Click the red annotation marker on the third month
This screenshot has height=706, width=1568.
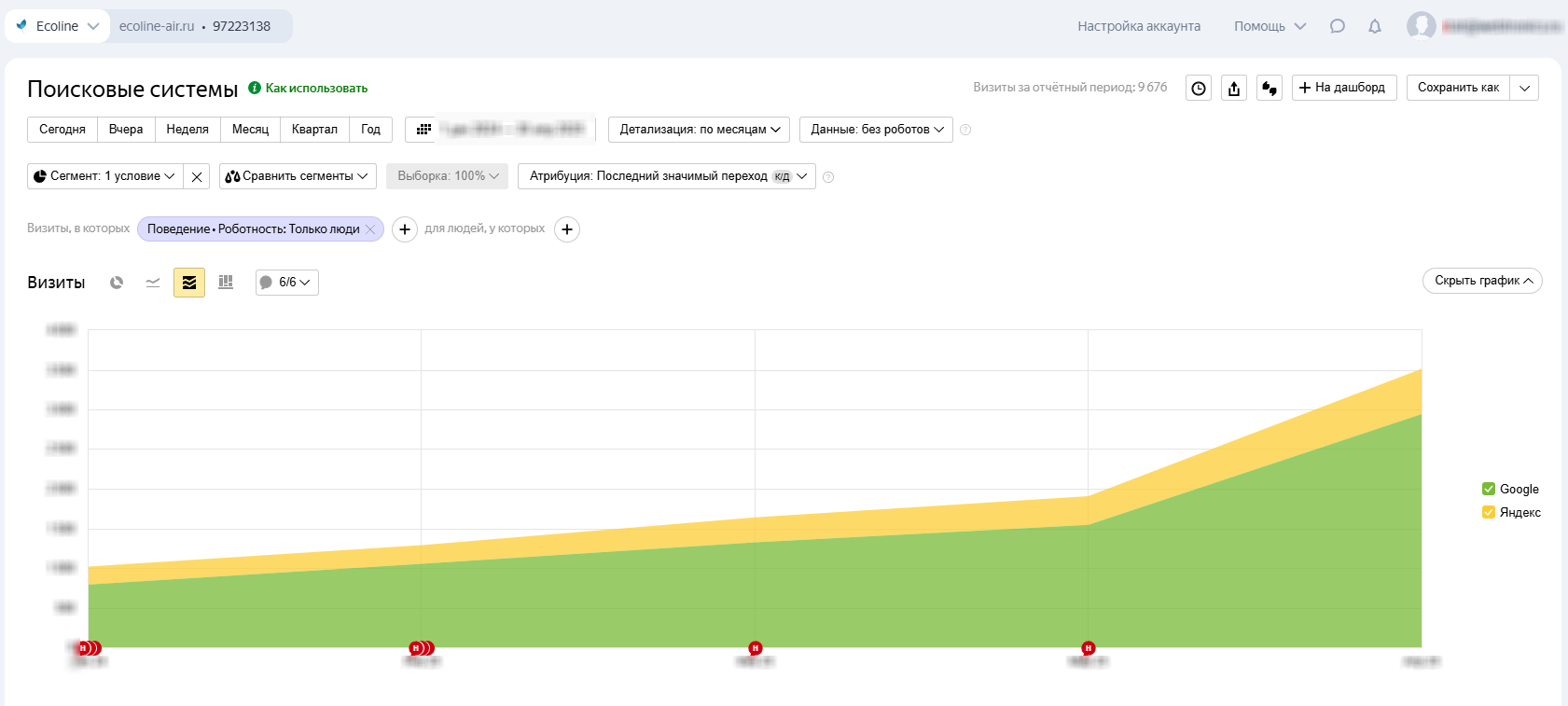(756, 648)
